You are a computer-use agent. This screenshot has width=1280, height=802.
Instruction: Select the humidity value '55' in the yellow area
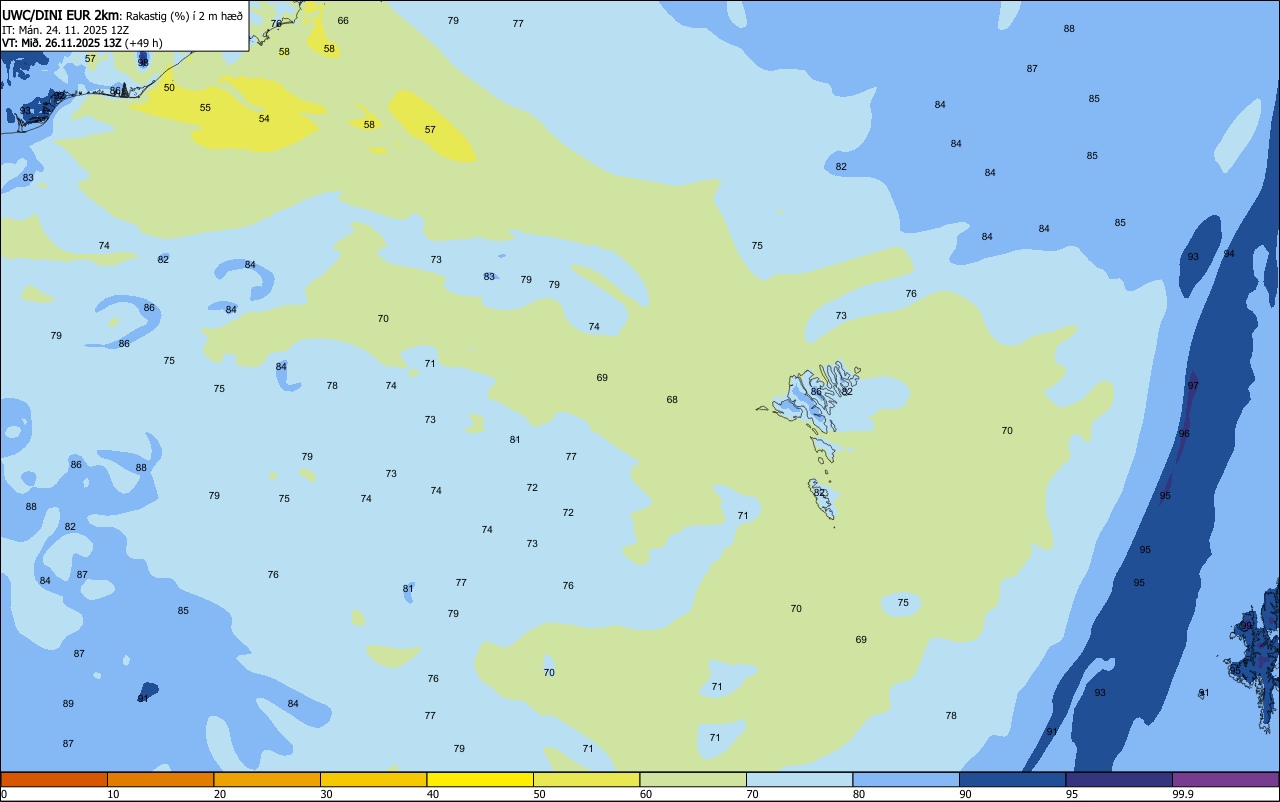205,108
